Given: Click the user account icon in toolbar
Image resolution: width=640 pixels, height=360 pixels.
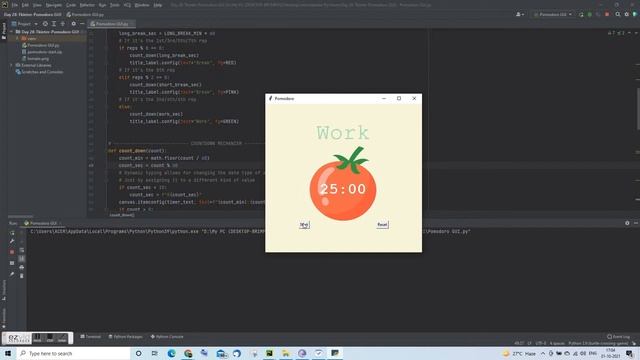Looking at the screenshot, I should click(x=520, y=14).
